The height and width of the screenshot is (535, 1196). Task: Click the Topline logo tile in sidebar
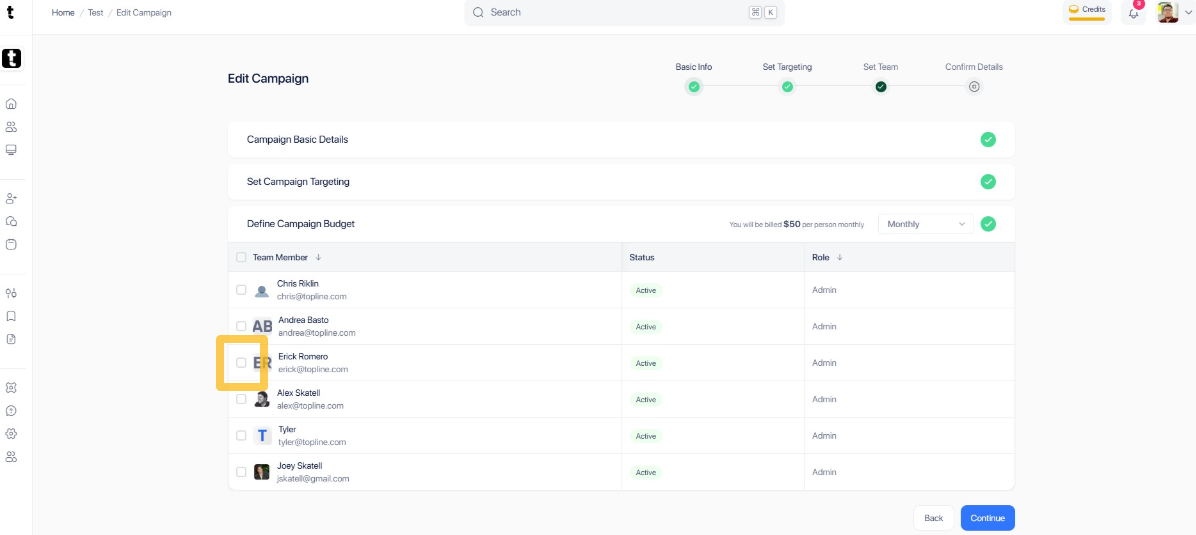pos(11,58)
